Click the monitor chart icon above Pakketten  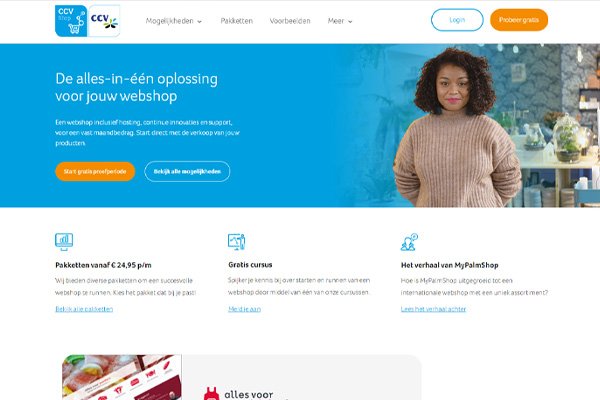[x=64, y=242]
